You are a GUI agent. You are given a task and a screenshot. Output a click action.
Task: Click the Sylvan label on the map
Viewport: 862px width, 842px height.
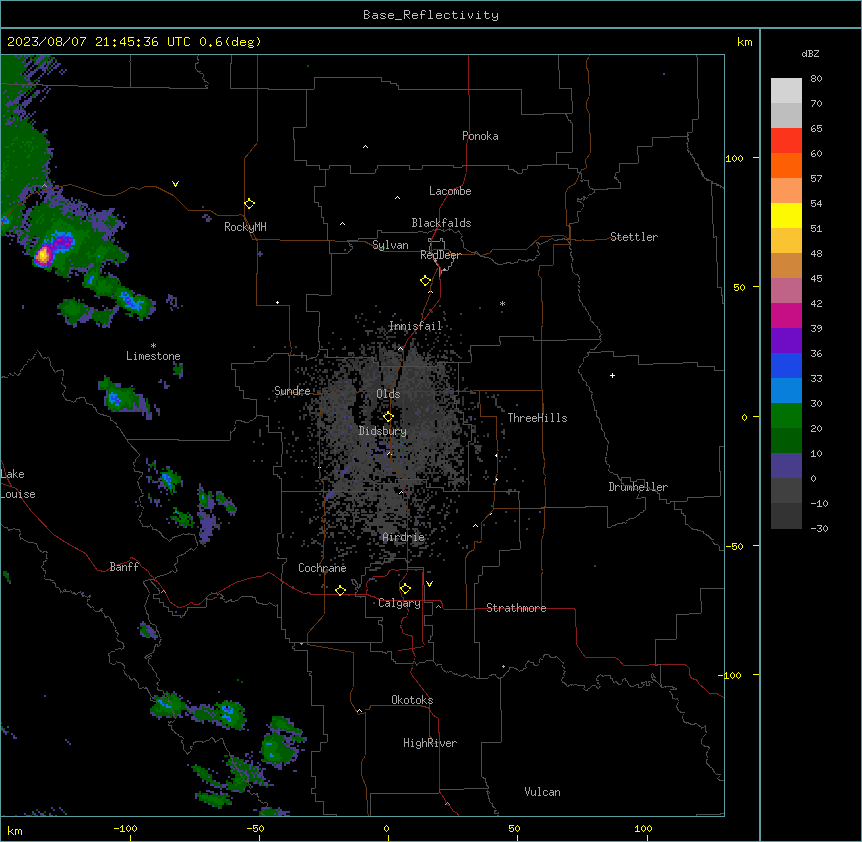(390, 245)
